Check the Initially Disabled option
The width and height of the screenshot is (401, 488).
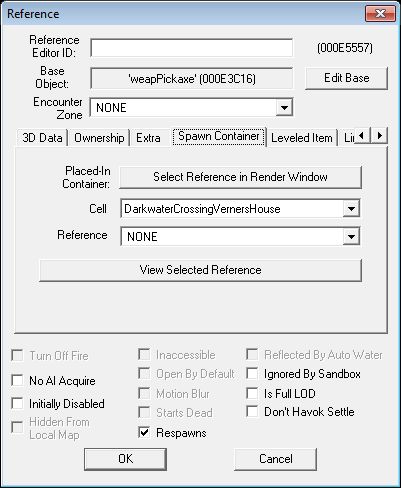point(17,403)
